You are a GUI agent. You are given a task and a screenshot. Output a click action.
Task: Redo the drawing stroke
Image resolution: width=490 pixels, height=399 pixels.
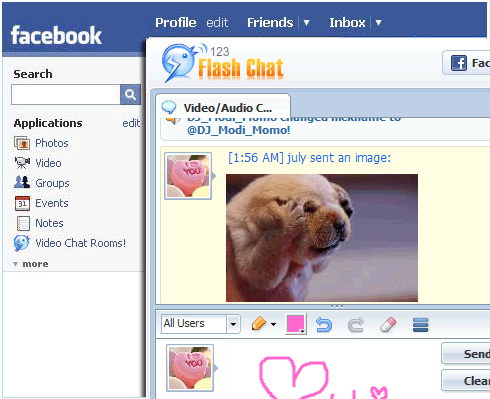coord(356,325)
